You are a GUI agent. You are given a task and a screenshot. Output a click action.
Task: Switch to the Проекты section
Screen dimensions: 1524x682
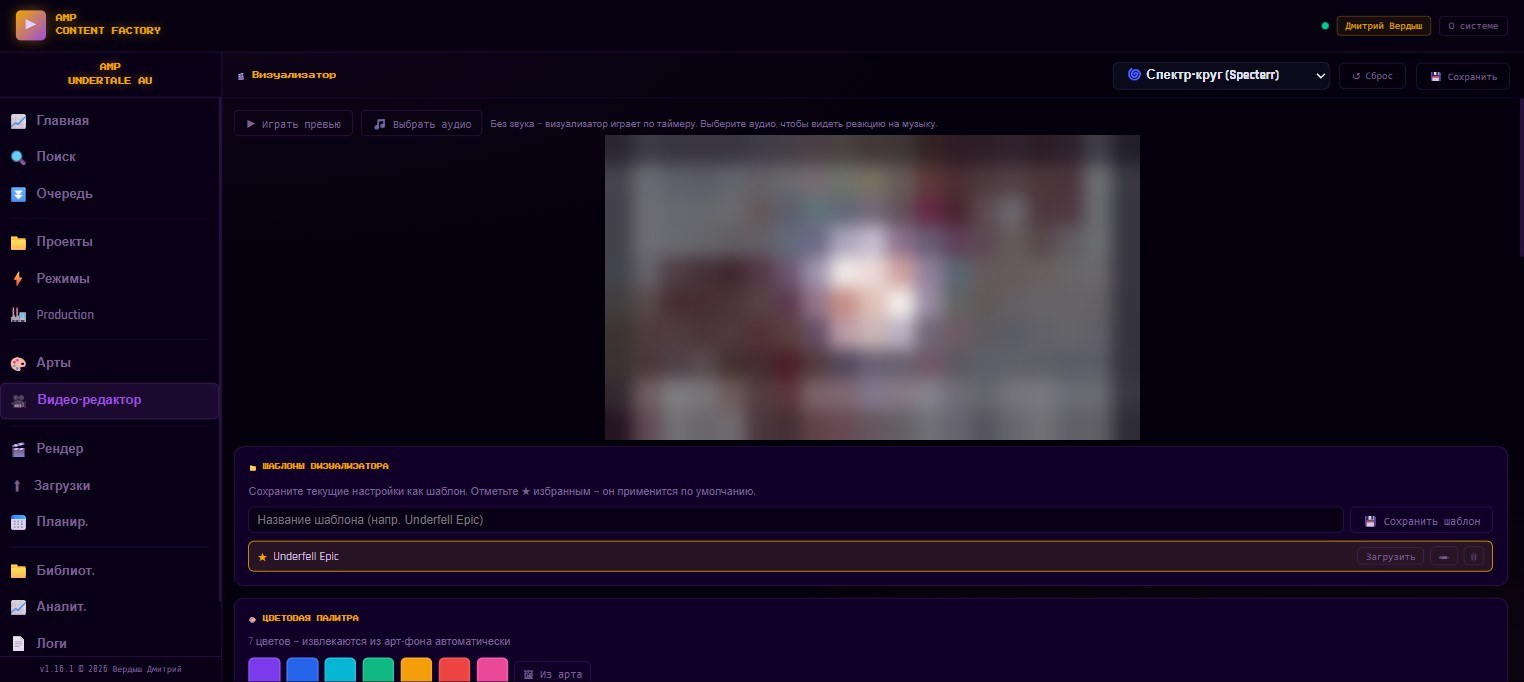[110, 242]
